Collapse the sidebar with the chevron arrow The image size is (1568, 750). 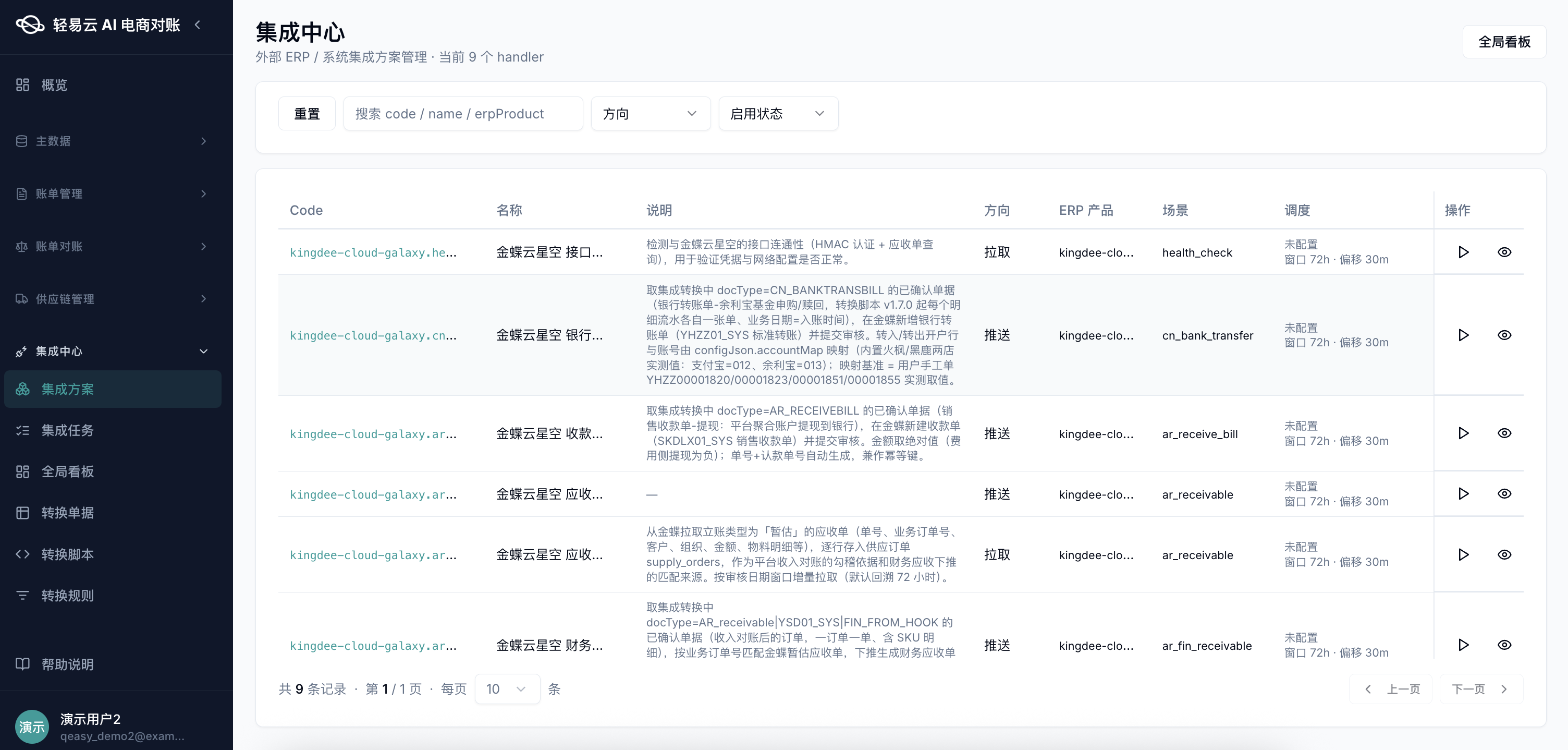(x=197, y=25)
